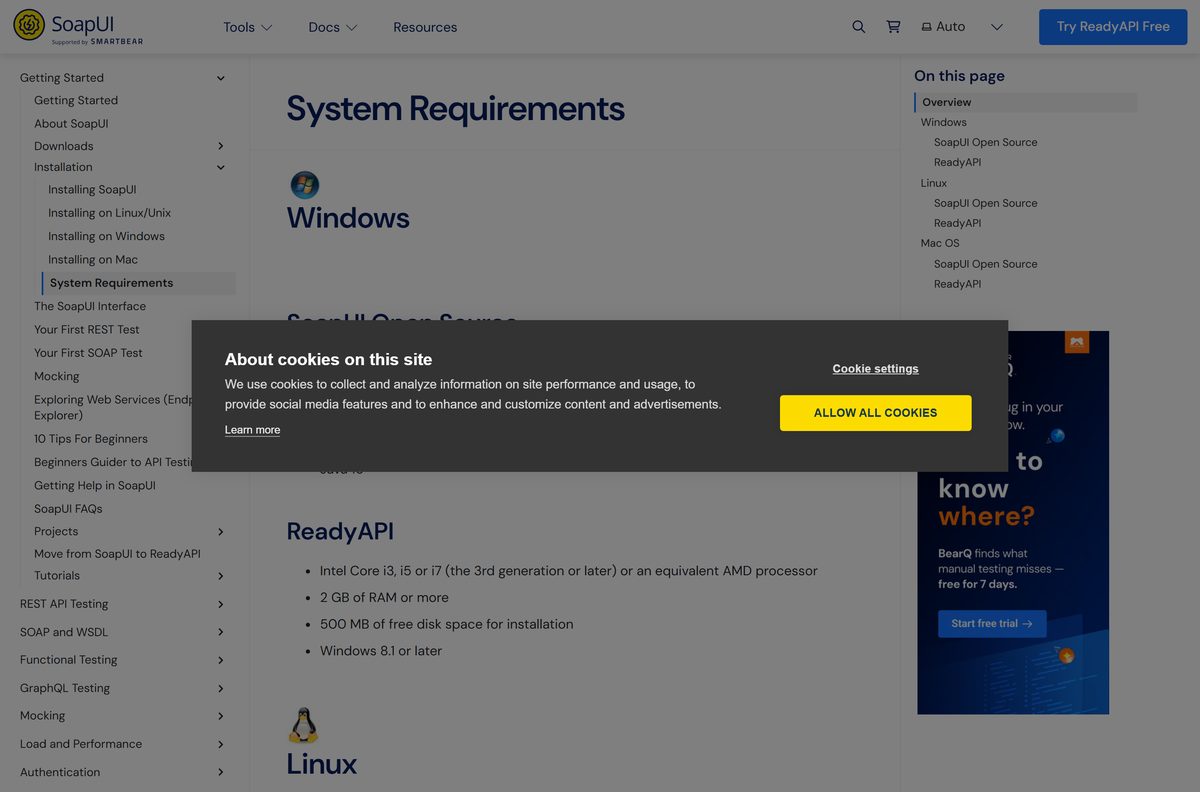Expand the REST API Testing section

click(x=221, y=604)
